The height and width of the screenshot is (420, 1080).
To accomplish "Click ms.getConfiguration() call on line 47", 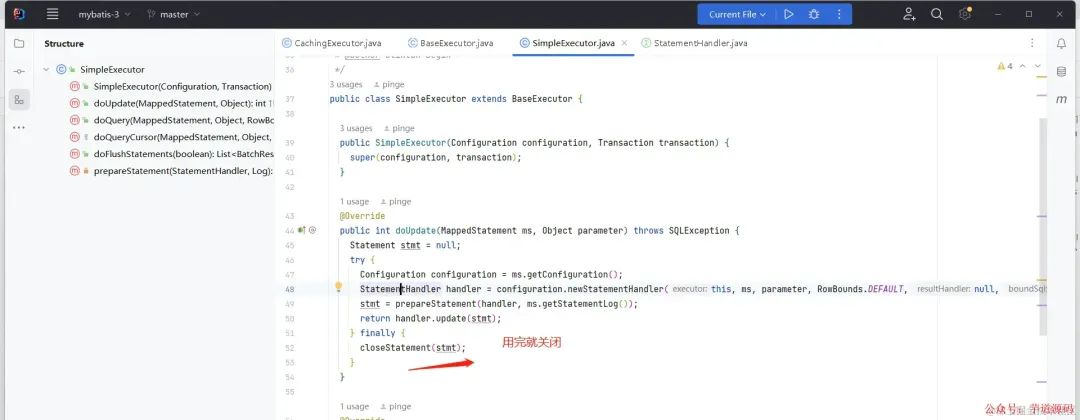I will coord(567,274).
